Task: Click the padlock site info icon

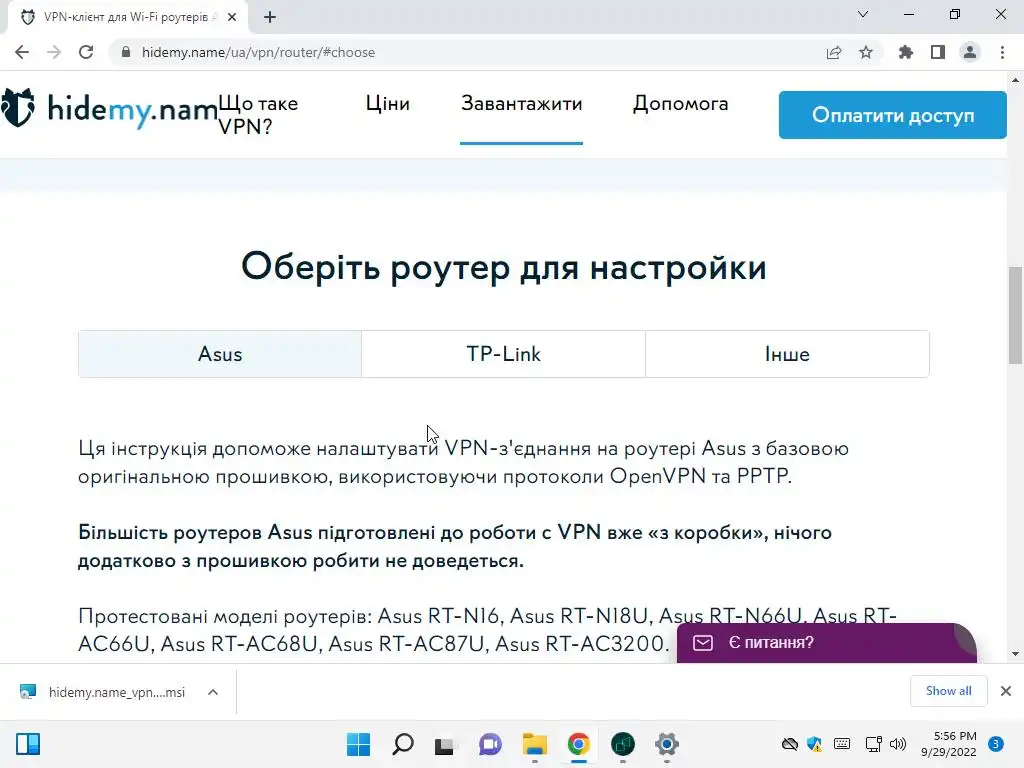Action: (x=126, y=52)
